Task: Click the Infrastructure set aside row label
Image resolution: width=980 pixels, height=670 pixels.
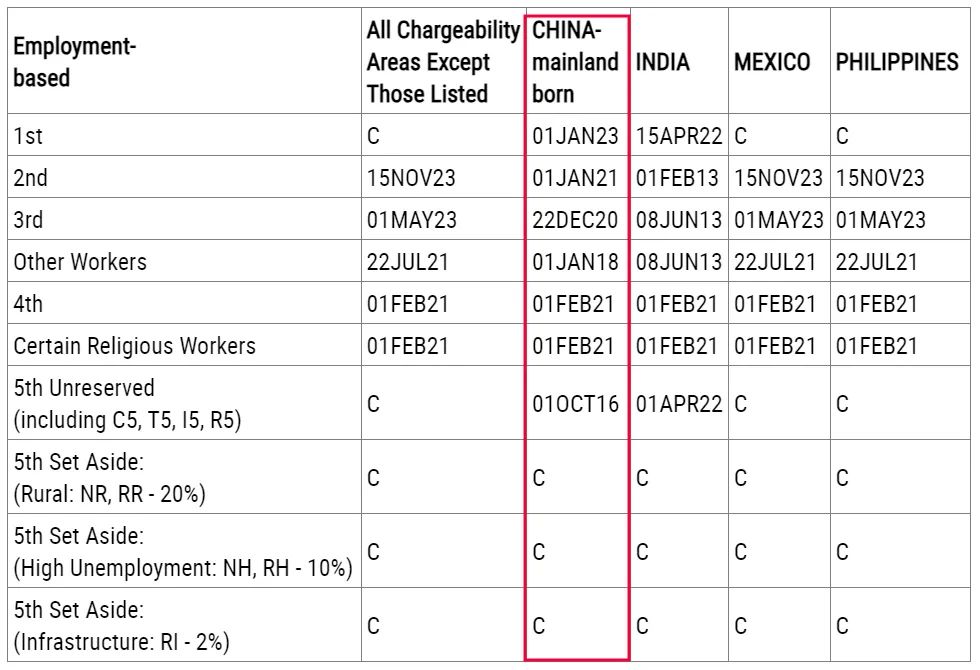Action: tap(121, 626)
